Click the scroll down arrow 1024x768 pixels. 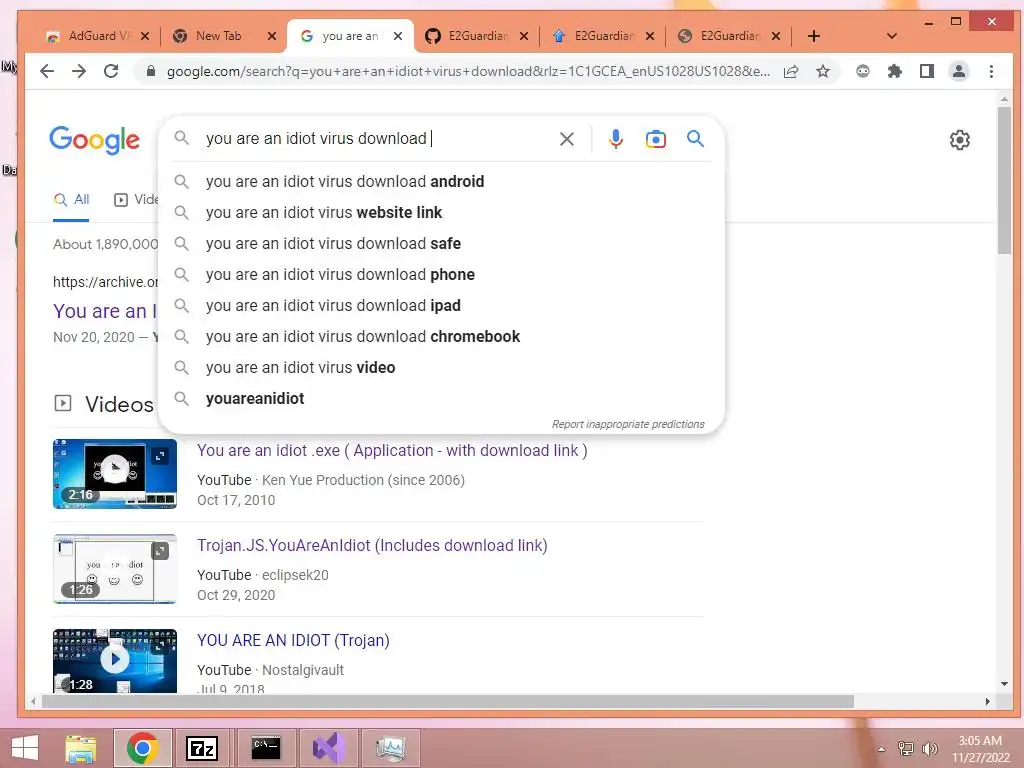[1004, 684]
